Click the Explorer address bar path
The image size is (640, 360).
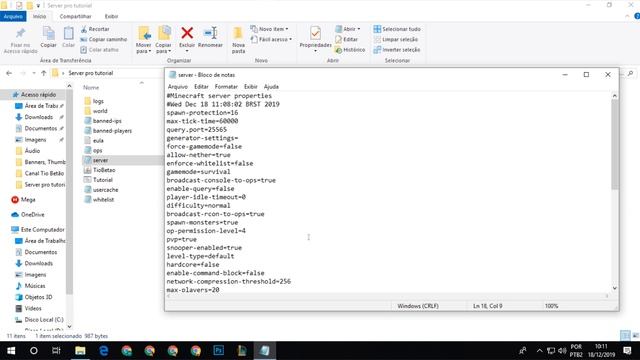pos(91,73)
